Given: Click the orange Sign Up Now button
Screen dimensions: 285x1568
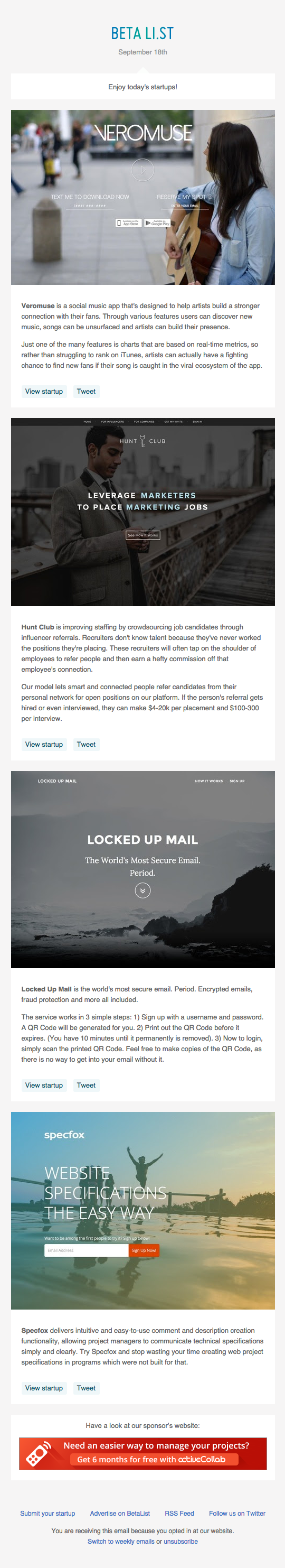Looking at the screenshot, I should pos(144,1250).
